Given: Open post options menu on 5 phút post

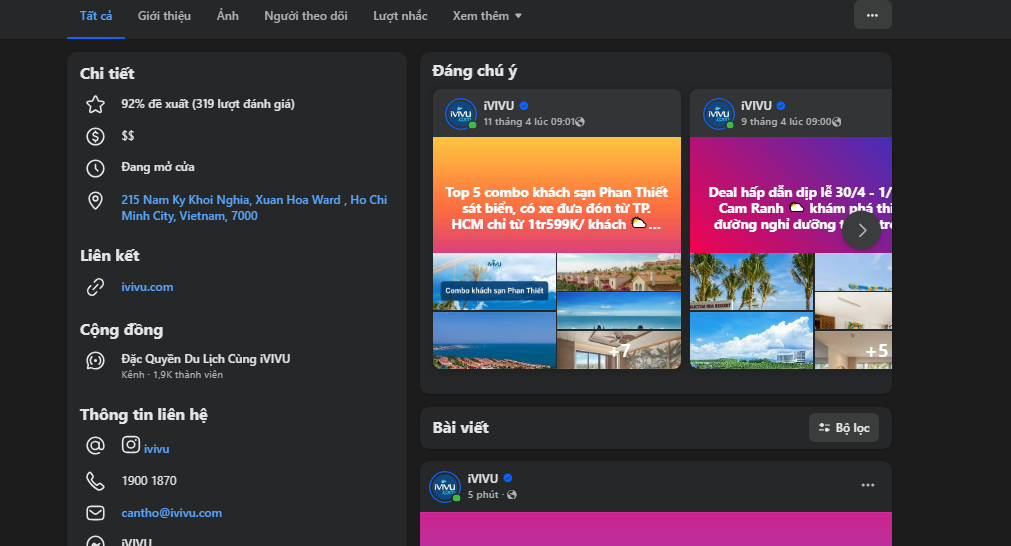Looking at the screenshot, I should [x=867, y=486].
